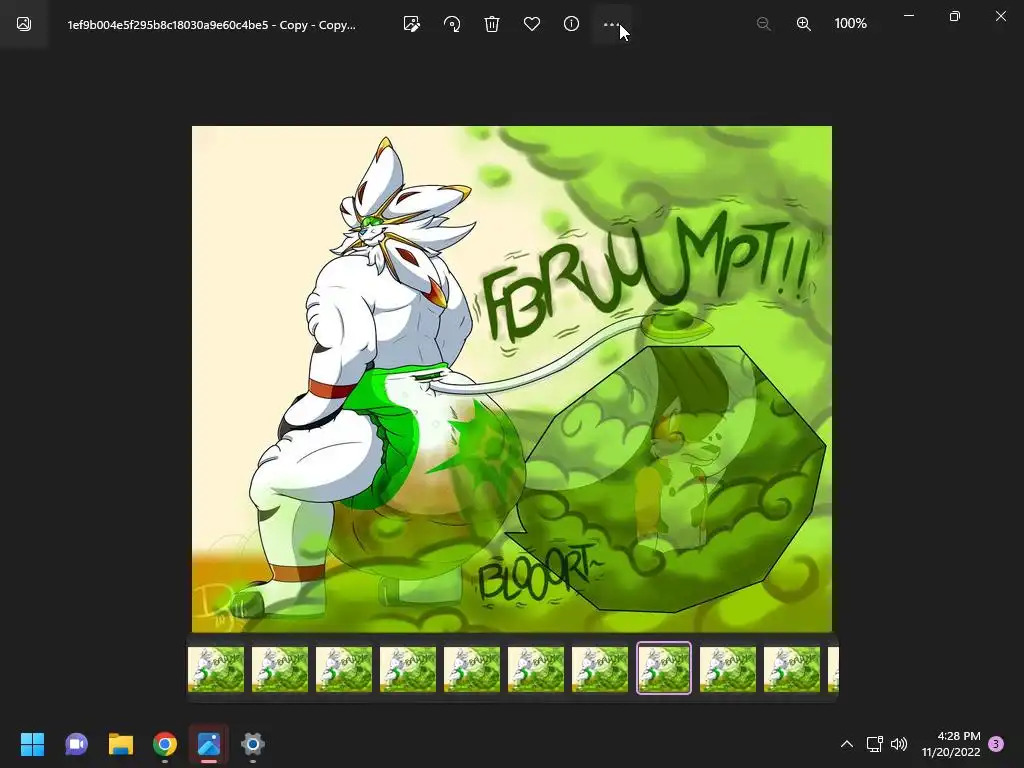Click the volume speaker tray icon
The height and width of the screenshot is (768, 1024).
pos(899,744)
